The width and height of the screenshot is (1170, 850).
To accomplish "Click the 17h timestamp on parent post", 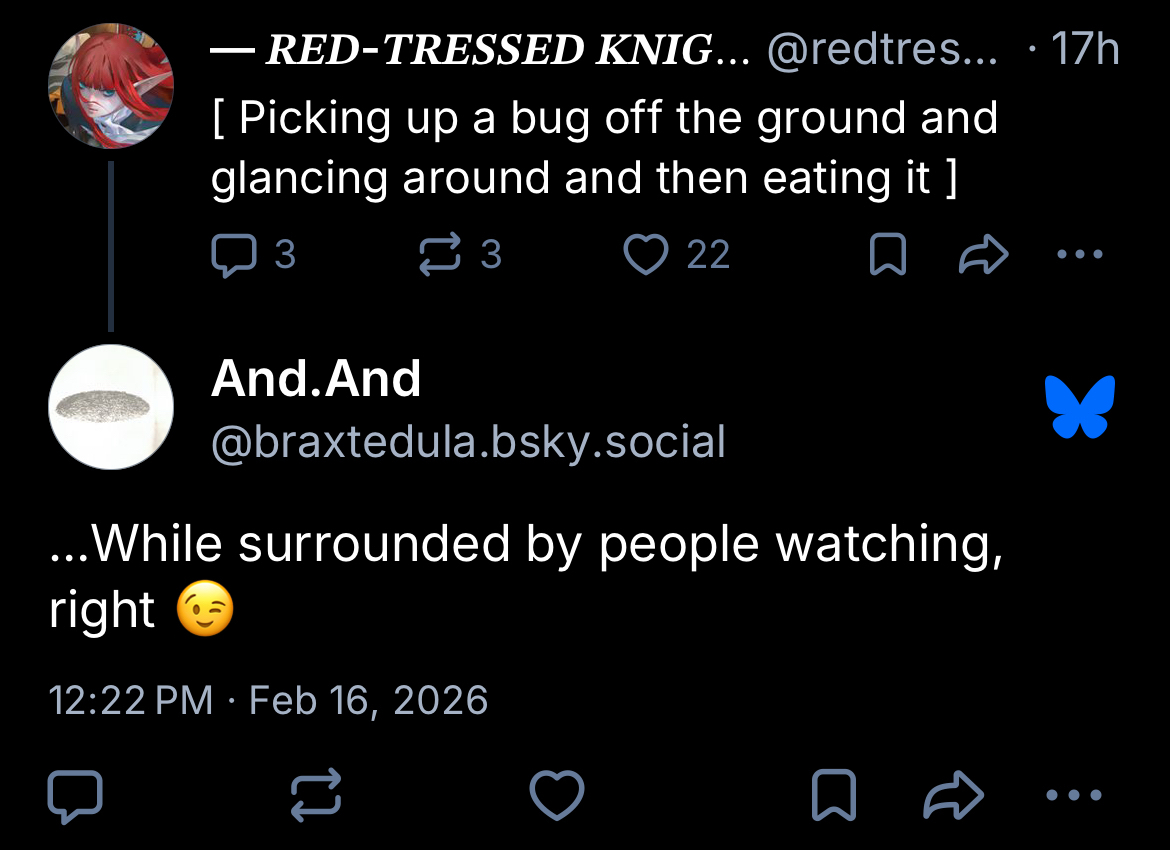I will coord(1084,50).
